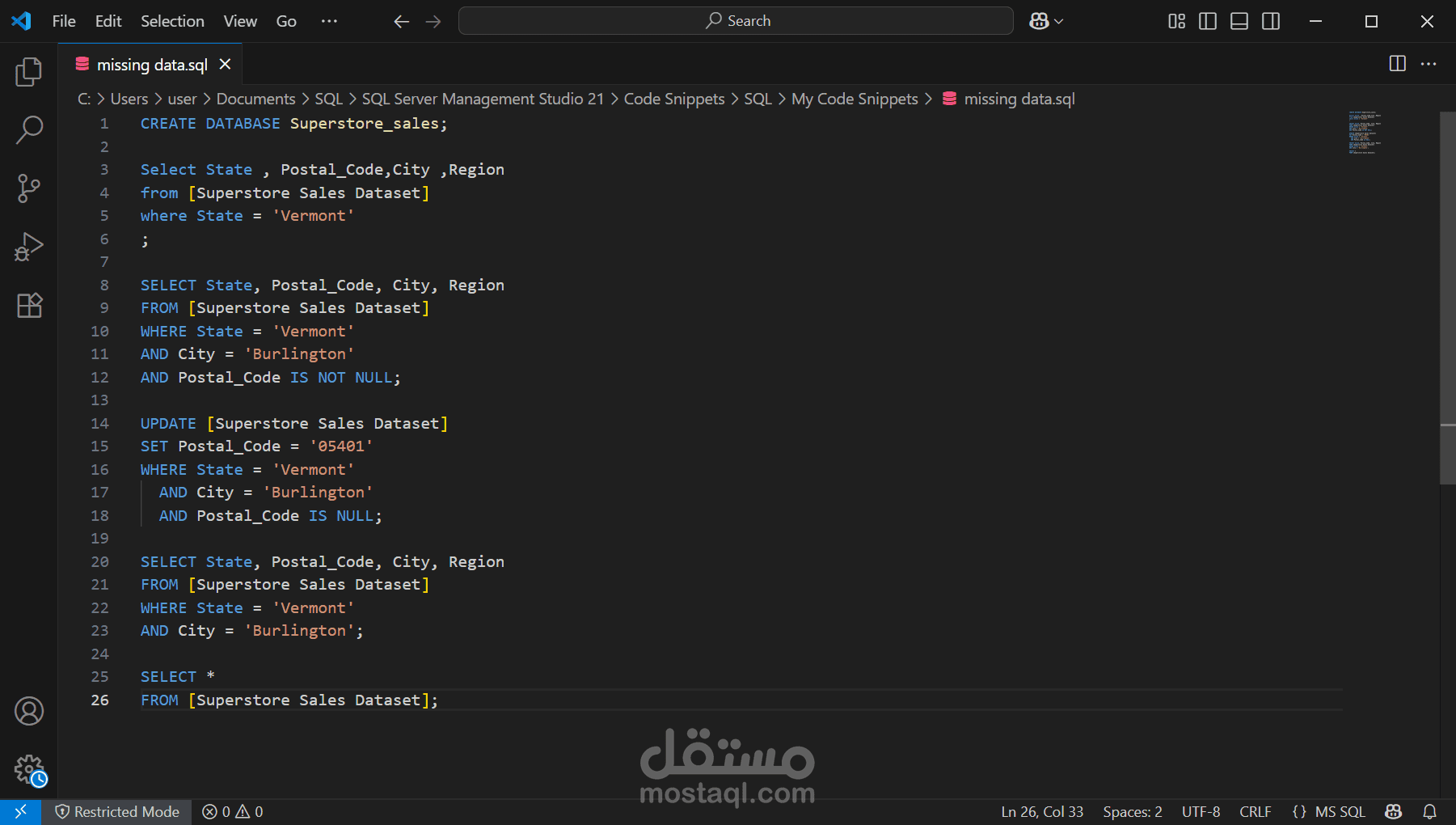This screenshot has width=1456, height=825.
Task: Open the Selection menu
Action: (x=172, y=21)
